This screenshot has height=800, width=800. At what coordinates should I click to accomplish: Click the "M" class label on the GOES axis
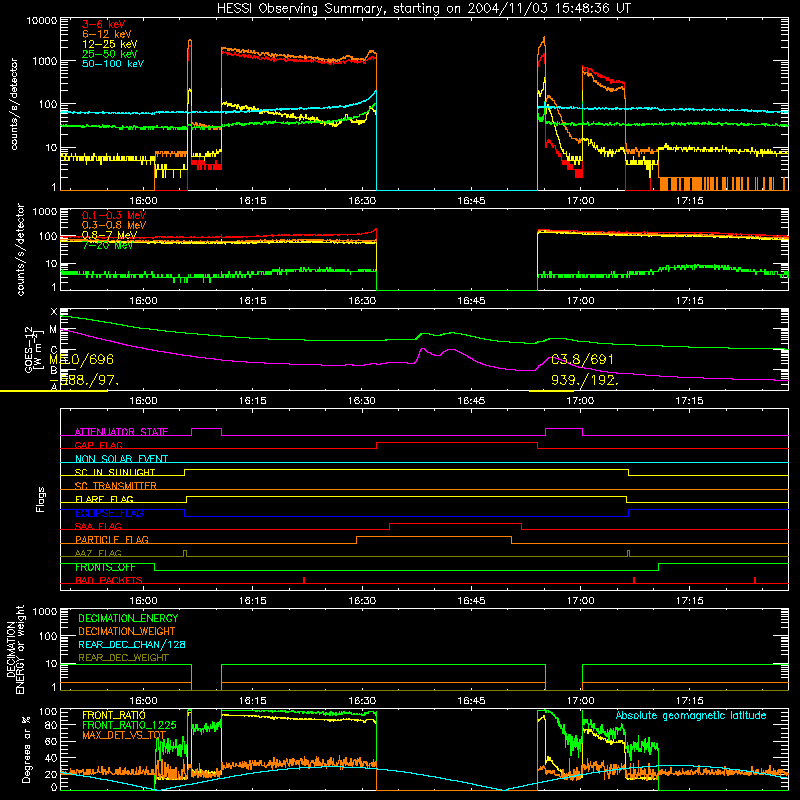click(54, 330)
